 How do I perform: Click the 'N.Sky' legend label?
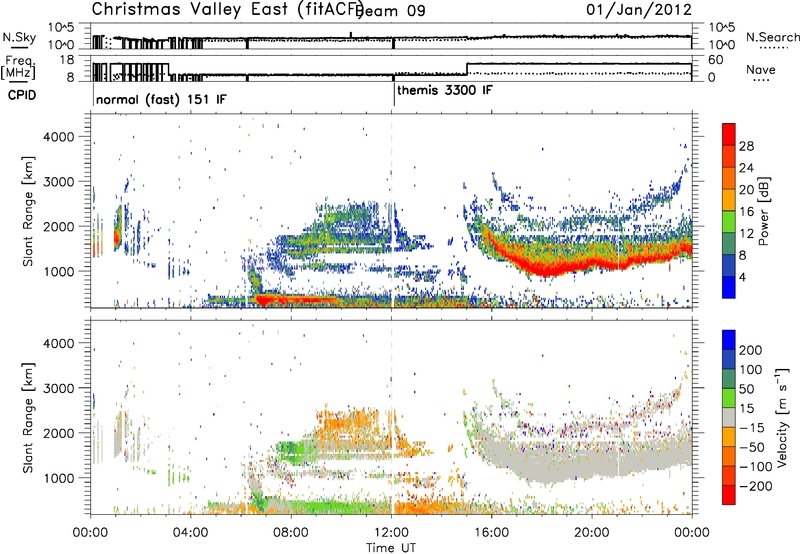[x=19, y=37]
